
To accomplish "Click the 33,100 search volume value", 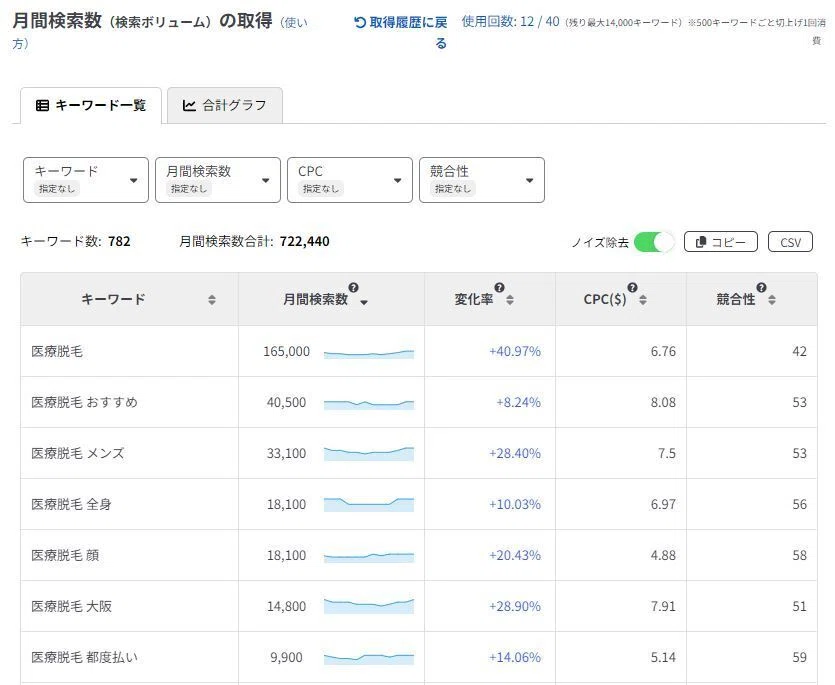I will point(286,453).
